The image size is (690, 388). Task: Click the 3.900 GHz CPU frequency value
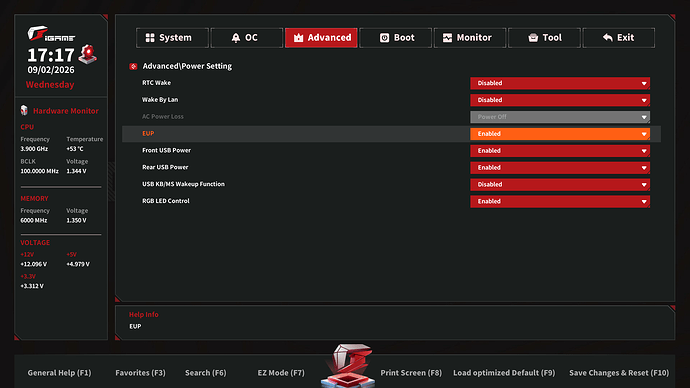34,149
